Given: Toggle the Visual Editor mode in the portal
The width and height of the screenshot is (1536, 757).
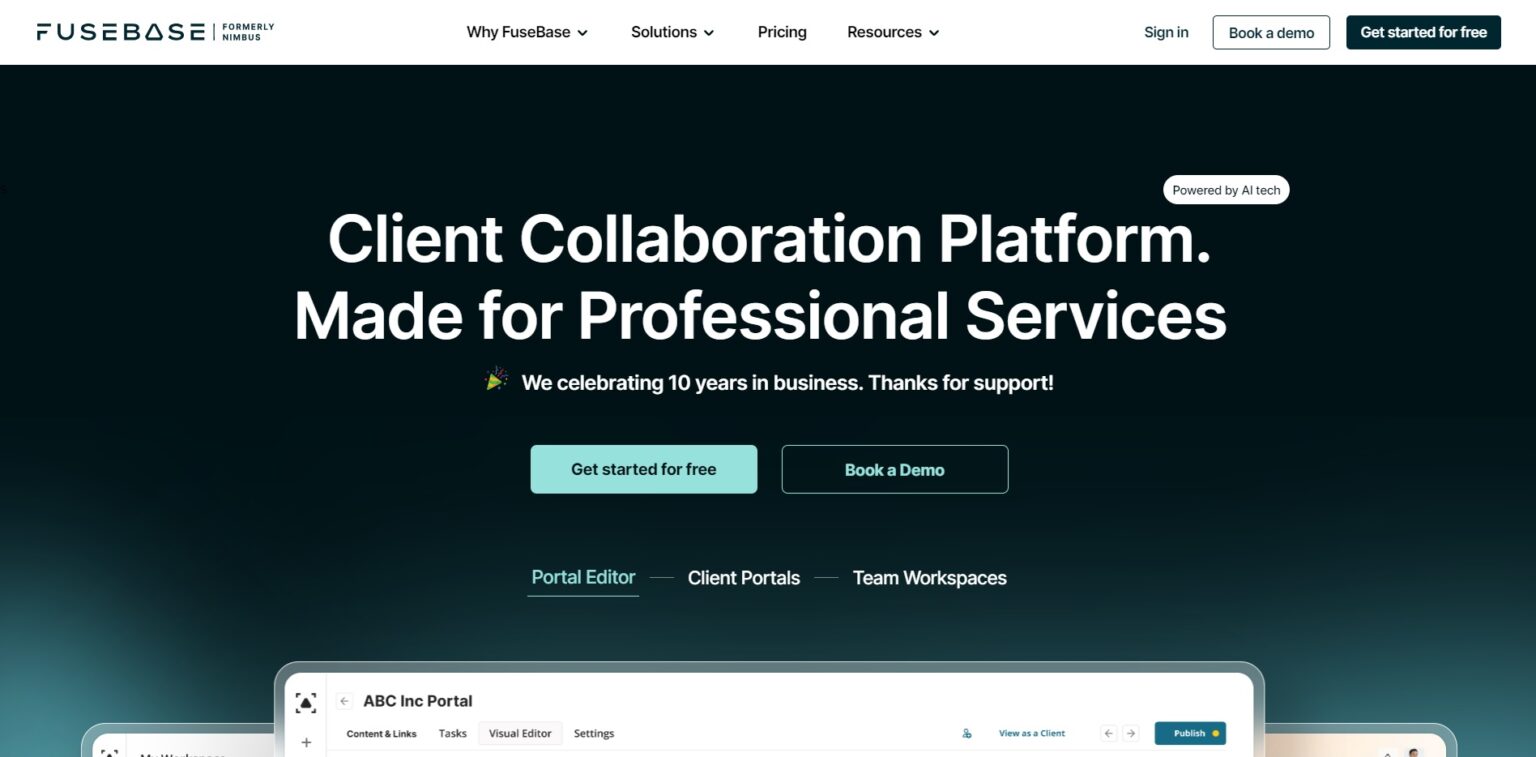Looking at the screenshot, I should [x=520, y=733].
